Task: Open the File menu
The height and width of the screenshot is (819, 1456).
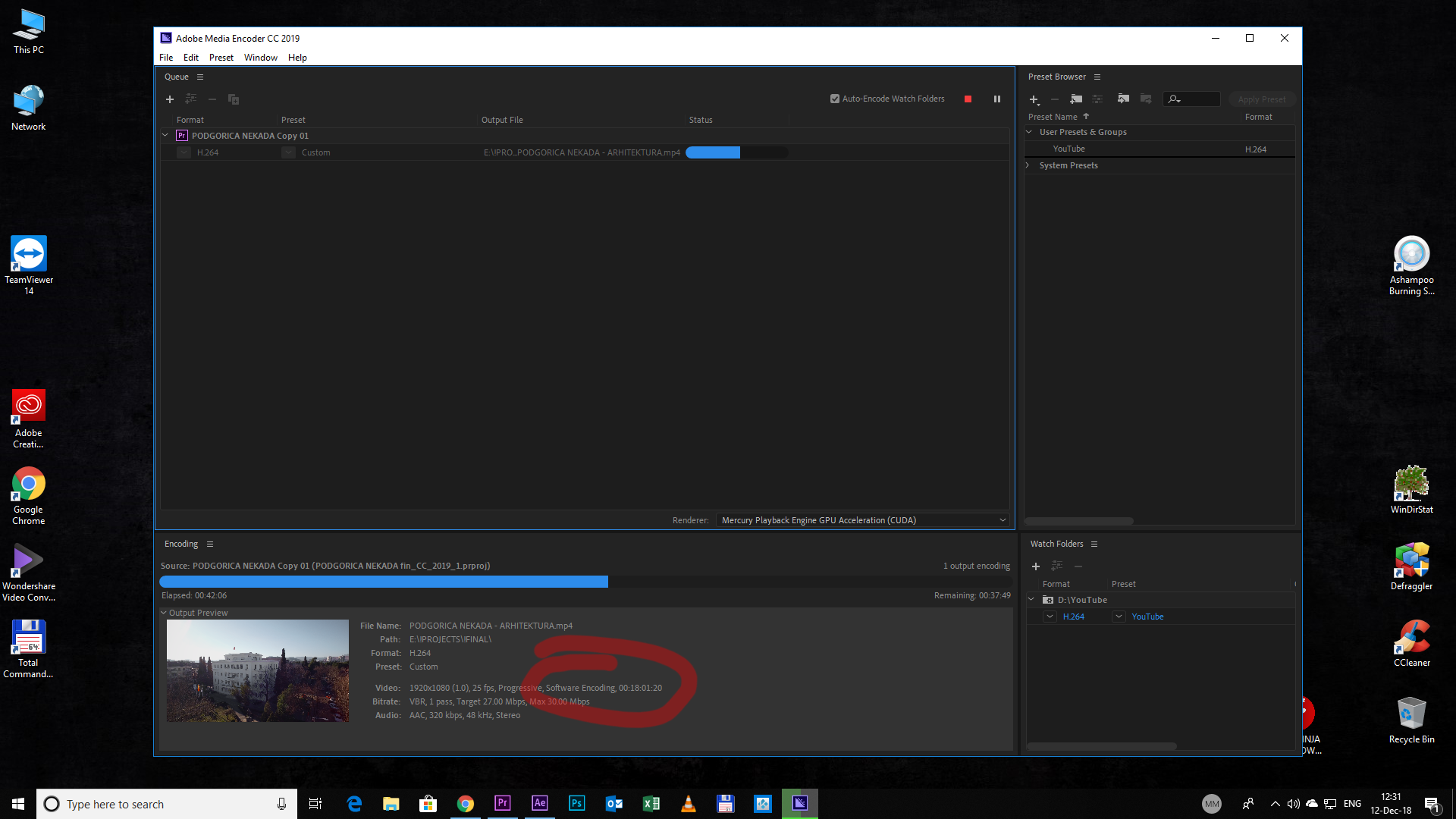Action: tap(166, 58)
